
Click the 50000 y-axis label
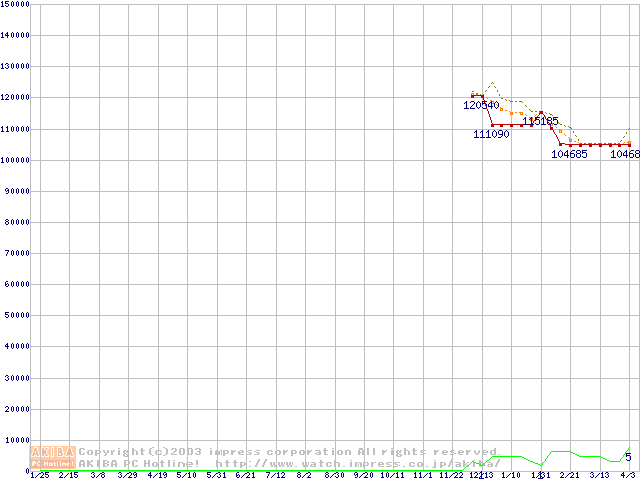tap(17, 316)
